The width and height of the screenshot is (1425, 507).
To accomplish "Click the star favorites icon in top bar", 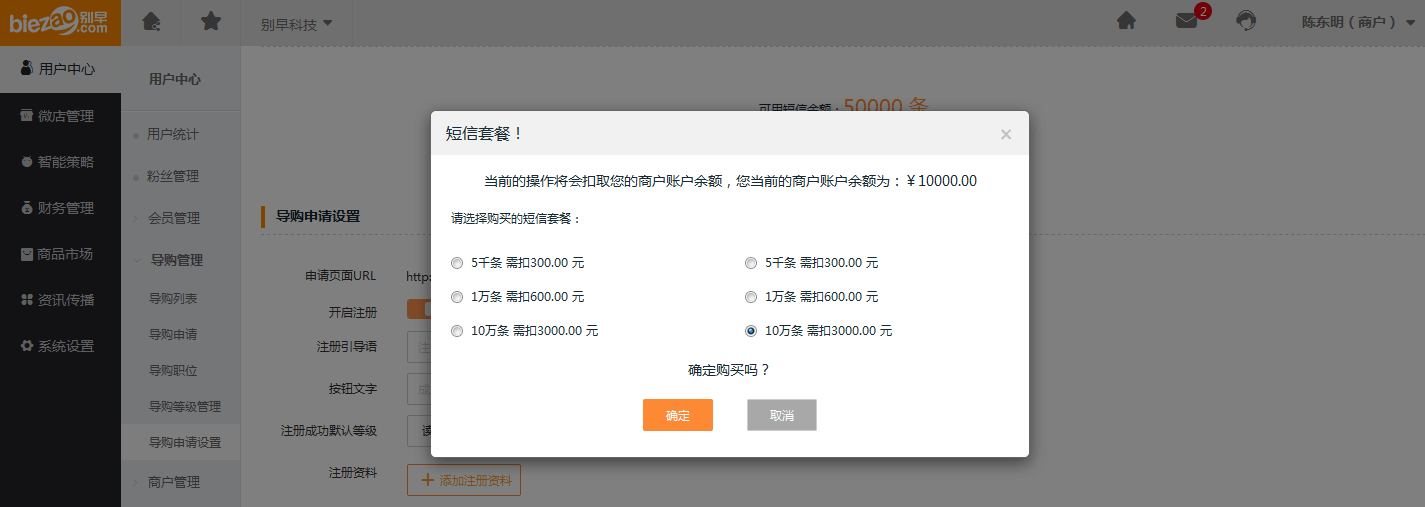I will click(211, 22).
